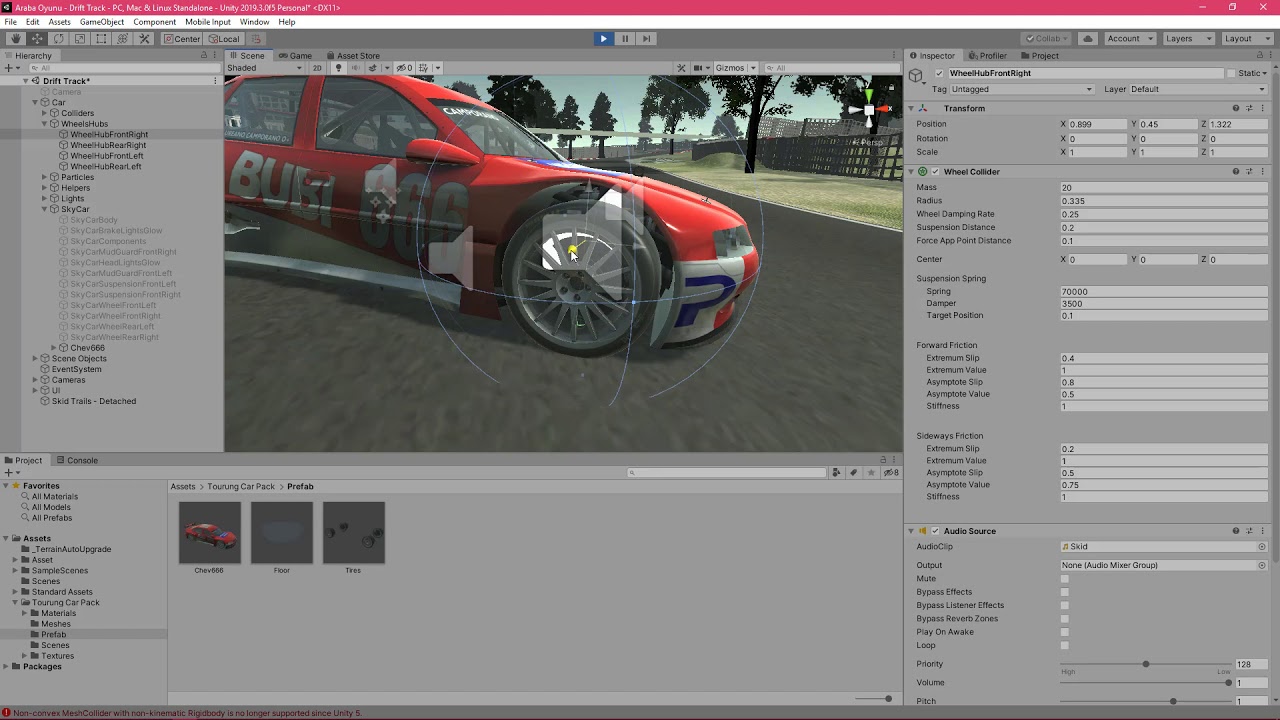This screenshot has height=720, width=1280.
Task: Open the Layout dropdown
Action: pos(1246,39)
